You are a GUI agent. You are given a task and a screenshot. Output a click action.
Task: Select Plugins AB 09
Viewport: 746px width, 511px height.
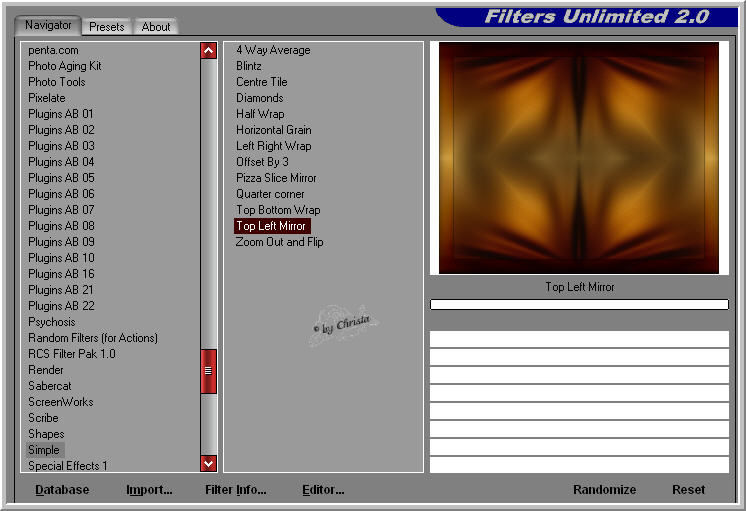coord(61,242)
